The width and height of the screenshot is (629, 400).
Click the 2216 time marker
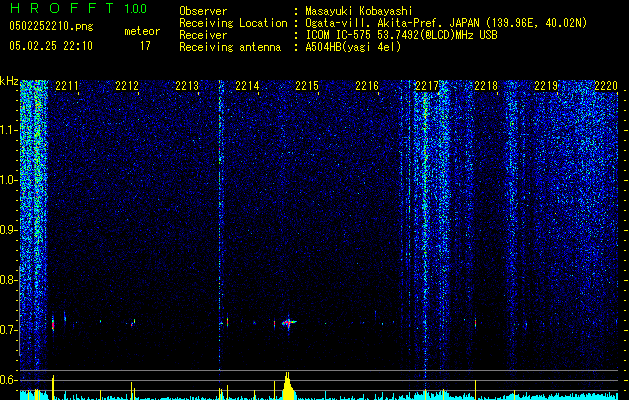[x=367, y=85]
